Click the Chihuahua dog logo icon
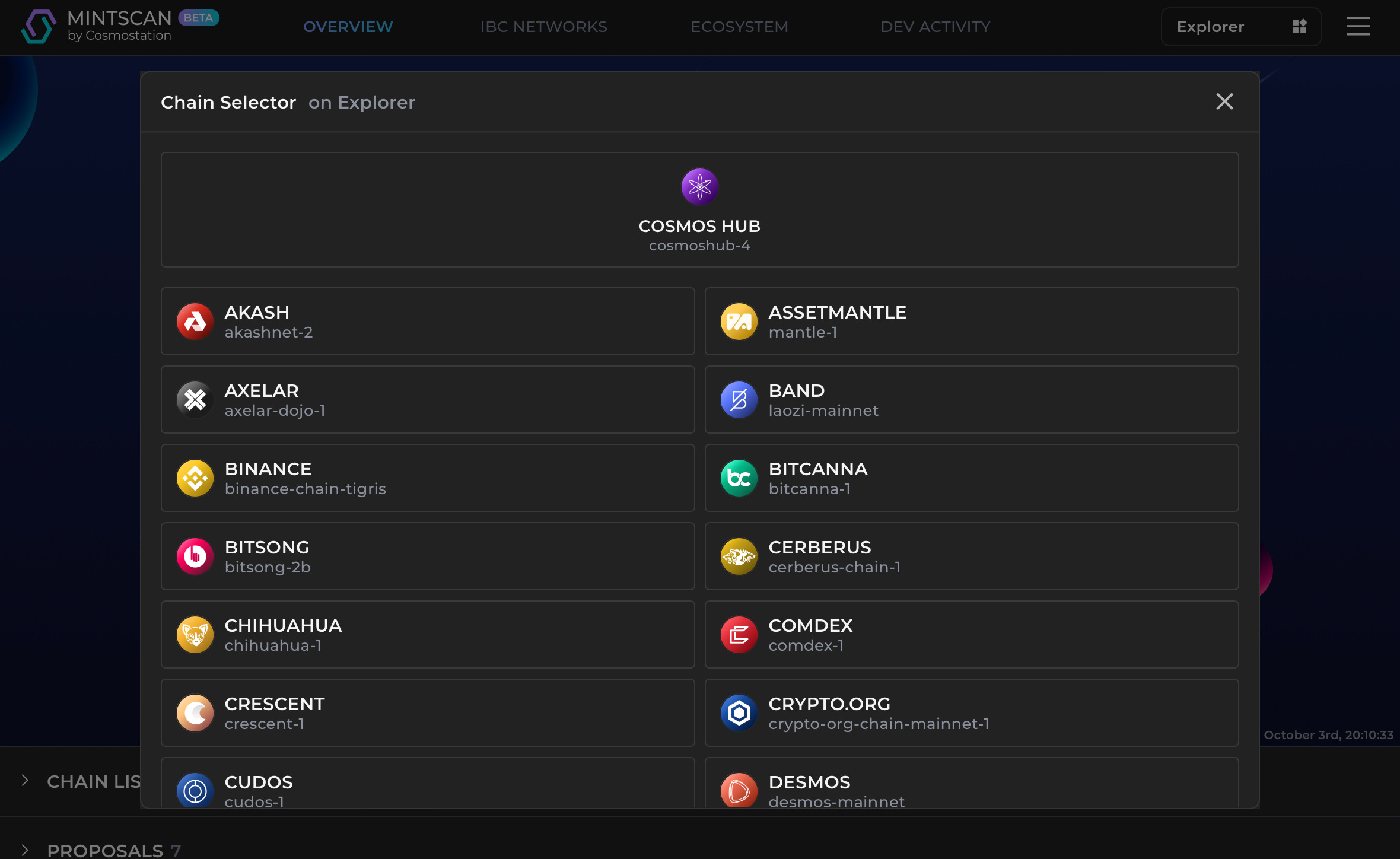The image size is (1400, 859). pyautogui.click(x=195, y=635)
